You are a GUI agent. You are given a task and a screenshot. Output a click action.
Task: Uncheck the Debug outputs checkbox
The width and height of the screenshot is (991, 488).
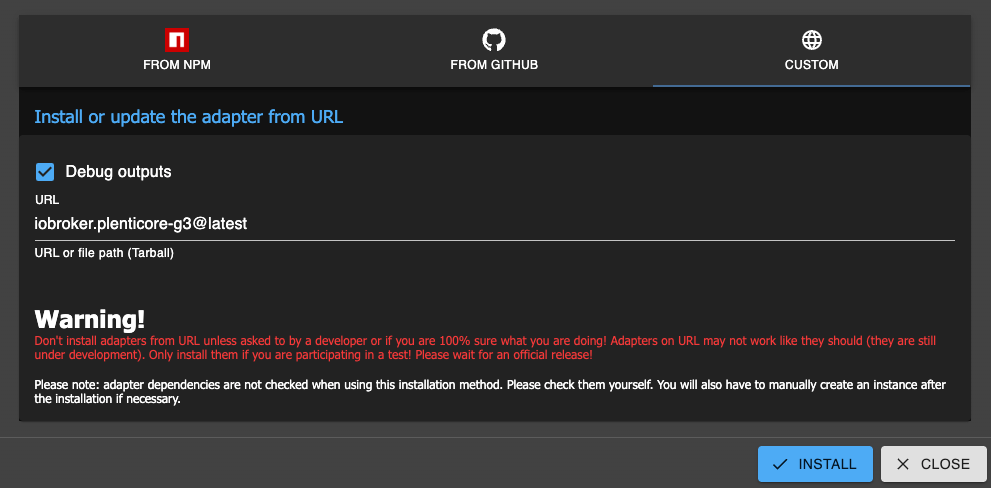click(45, 172)
